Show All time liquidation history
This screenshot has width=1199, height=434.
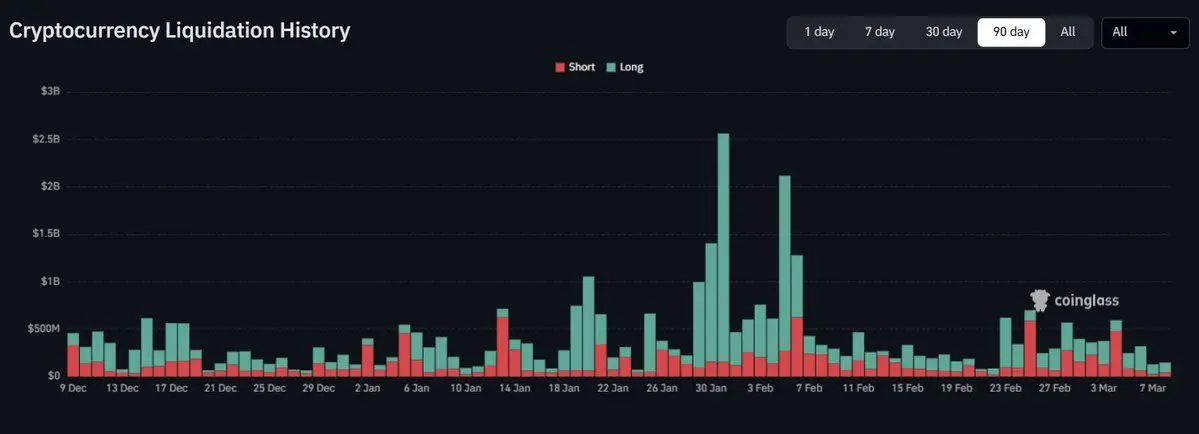click(x=1067, y=32)
